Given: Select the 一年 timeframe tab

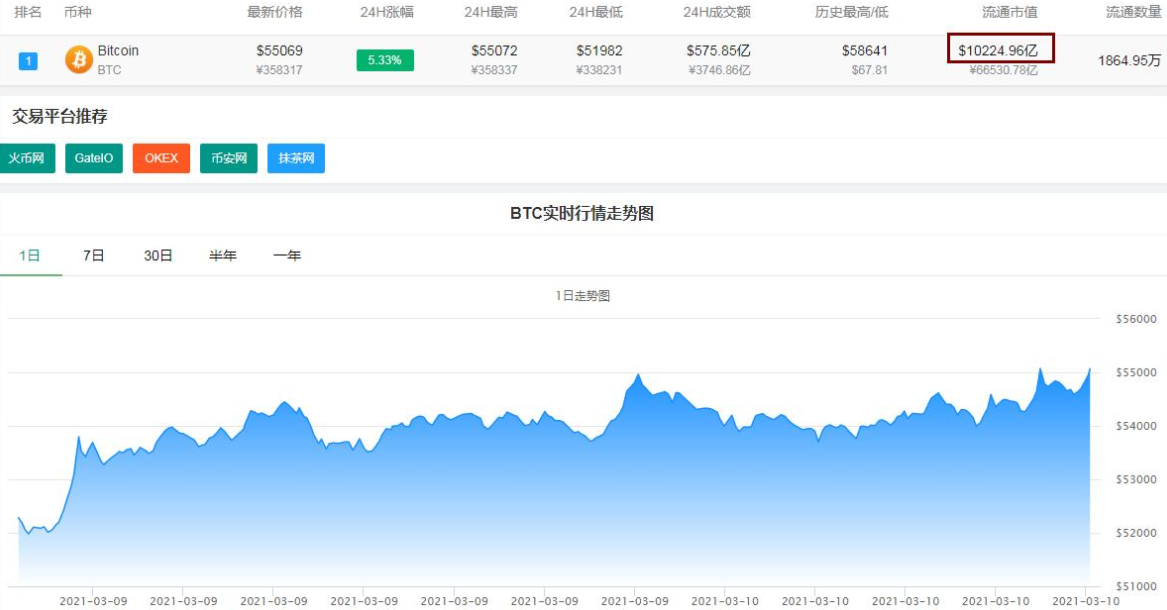Looking at the screenshot, I should 289,255.
